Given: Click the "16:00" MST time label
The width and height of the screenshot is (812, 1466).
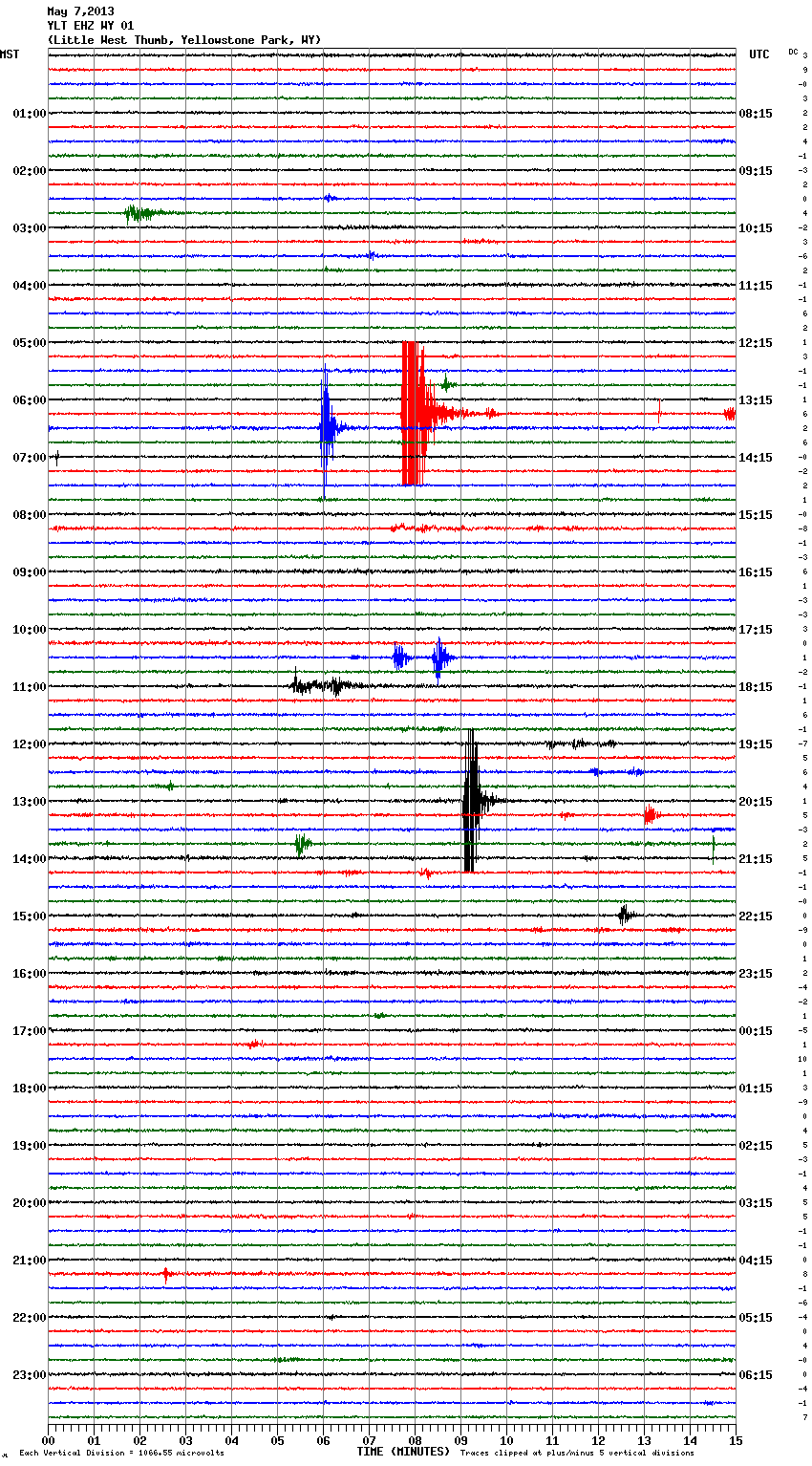Looking at the screenshot, I should 30,974.
